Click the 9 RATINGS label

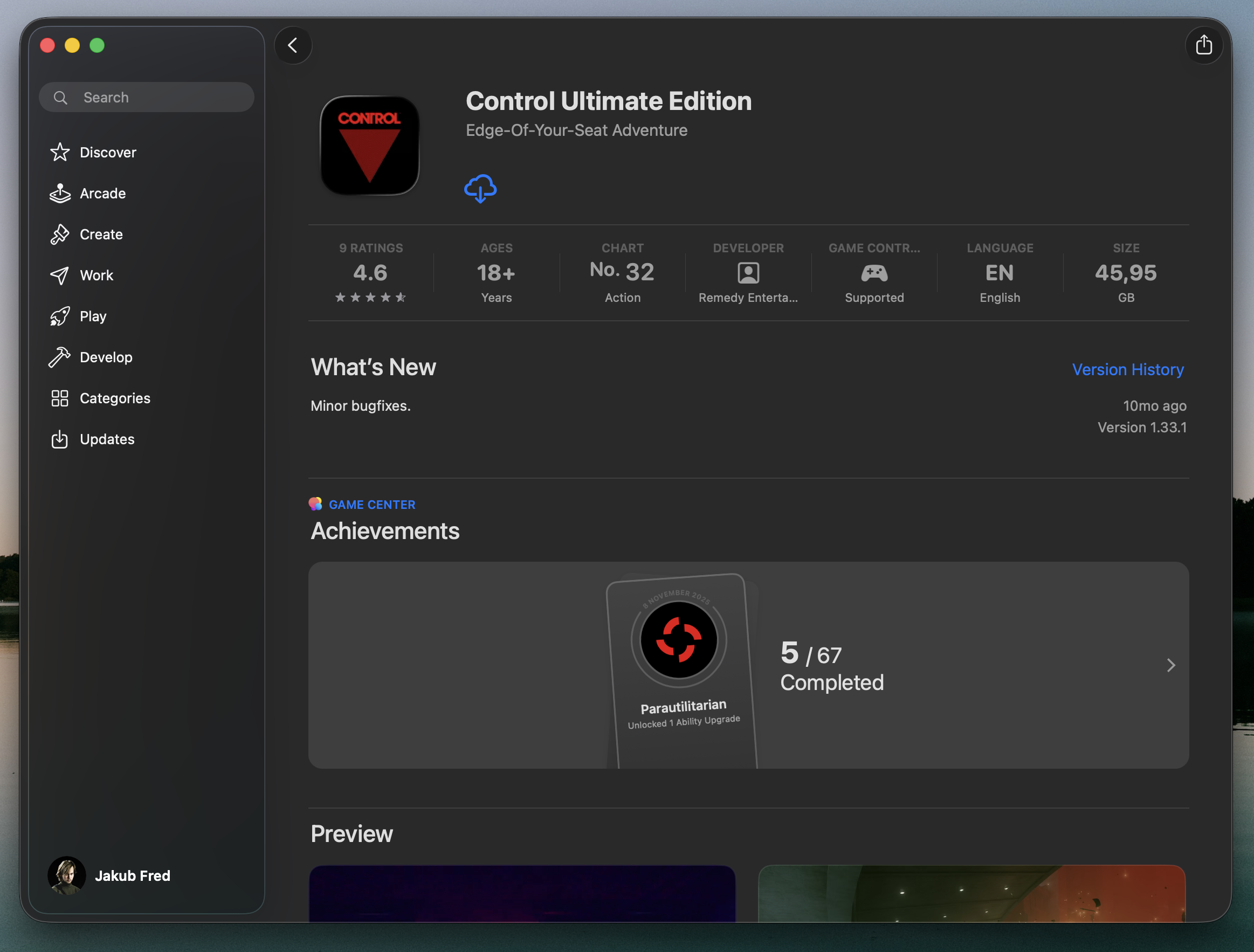point(371,248)
